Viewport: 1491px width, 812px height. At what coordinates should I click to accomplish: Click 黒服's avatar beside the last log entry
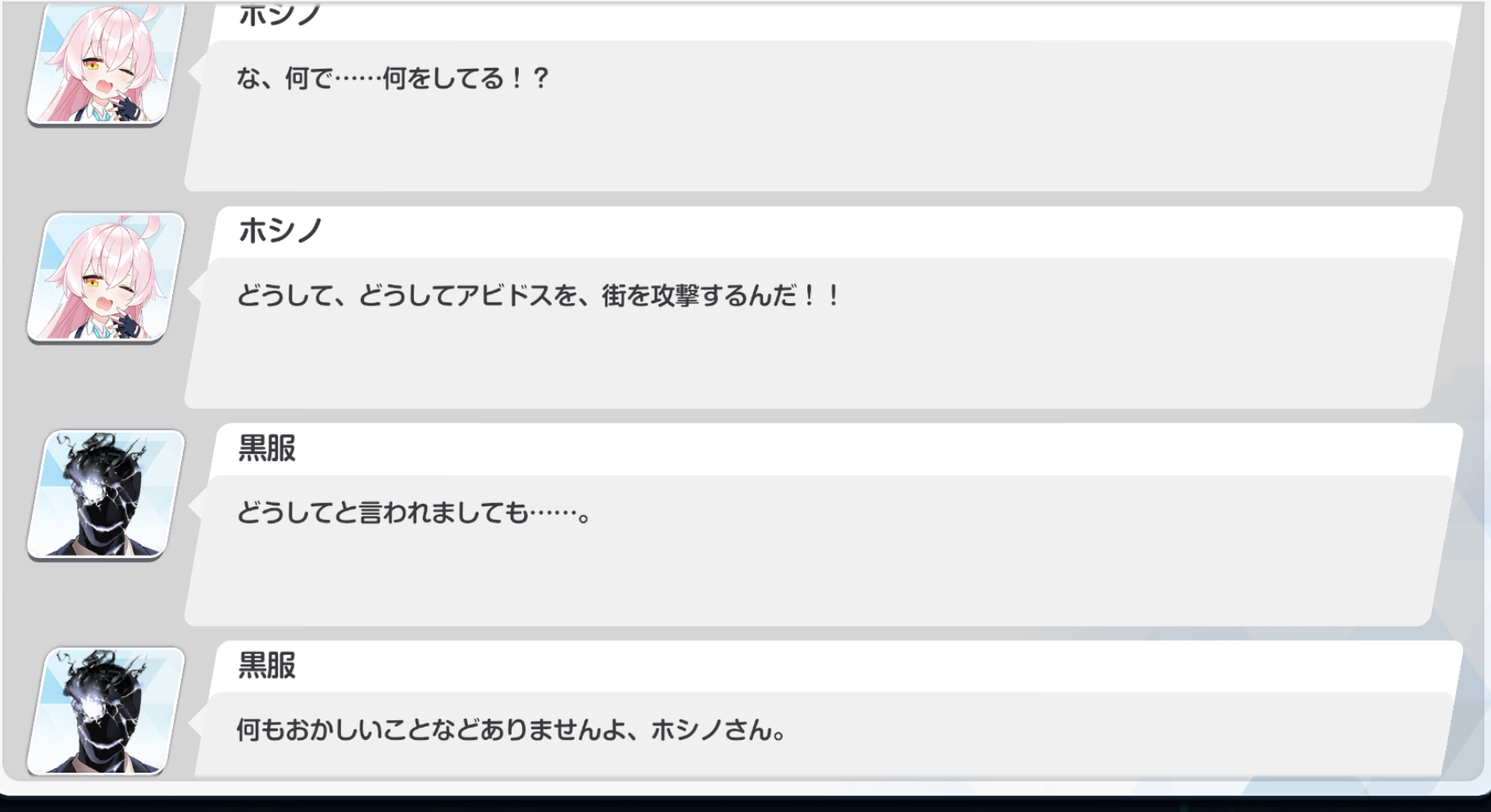click(106, 710)
